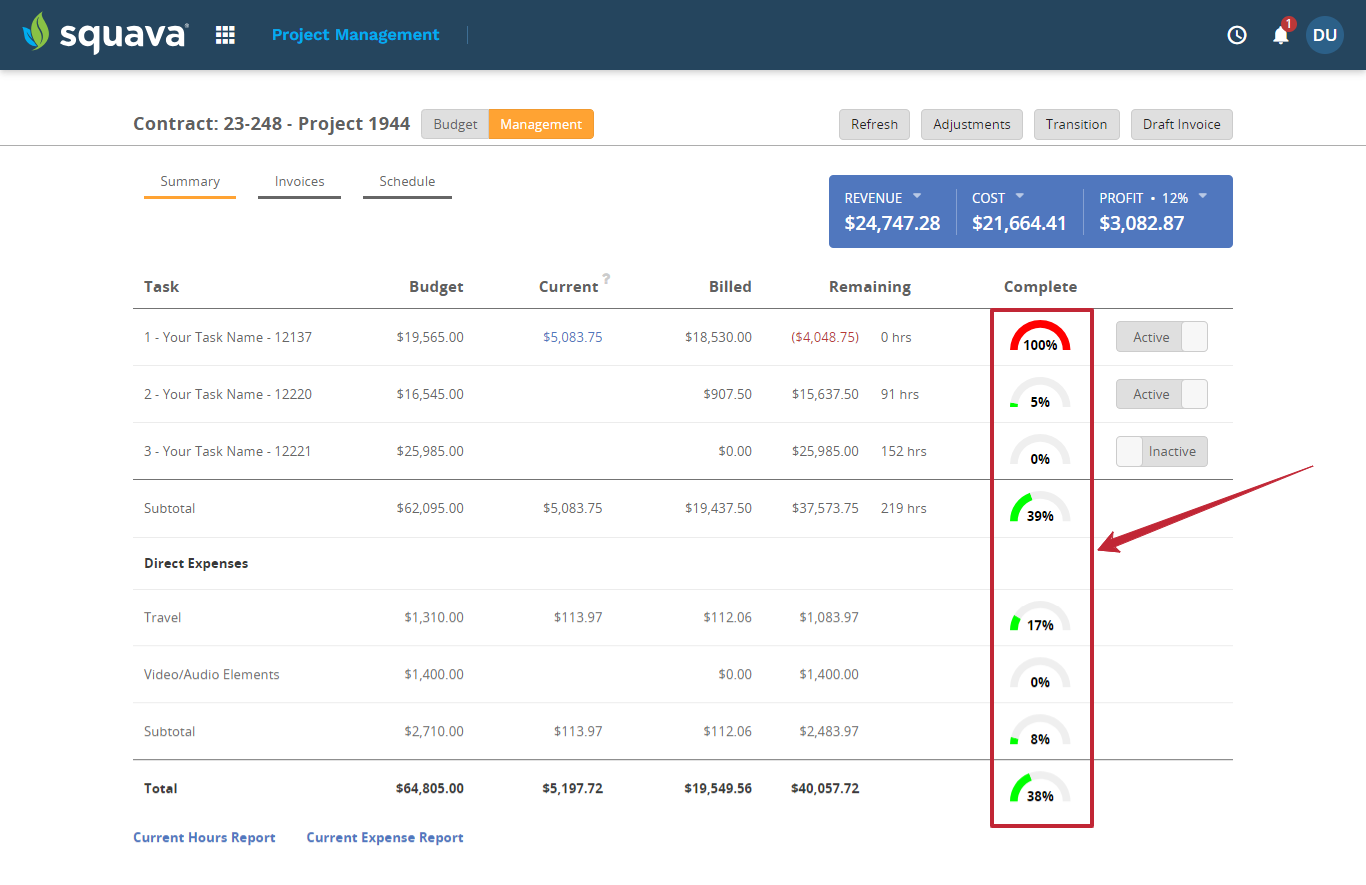Click the question mark beside the Current column
The width and height of the screenshot is (1366, 885).
[606, 280]
